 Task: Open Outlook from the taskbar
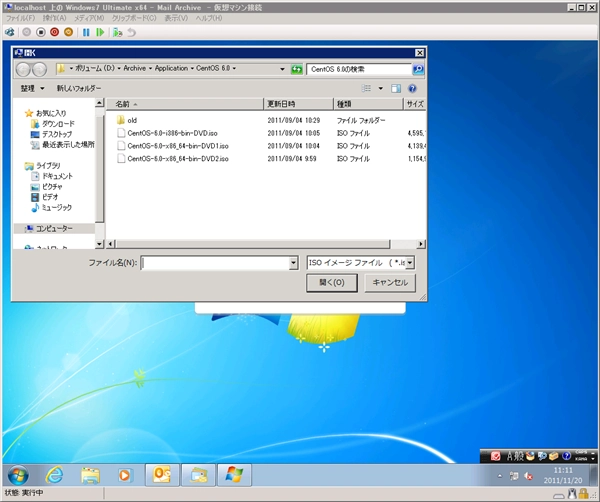(x=162, y=475)
